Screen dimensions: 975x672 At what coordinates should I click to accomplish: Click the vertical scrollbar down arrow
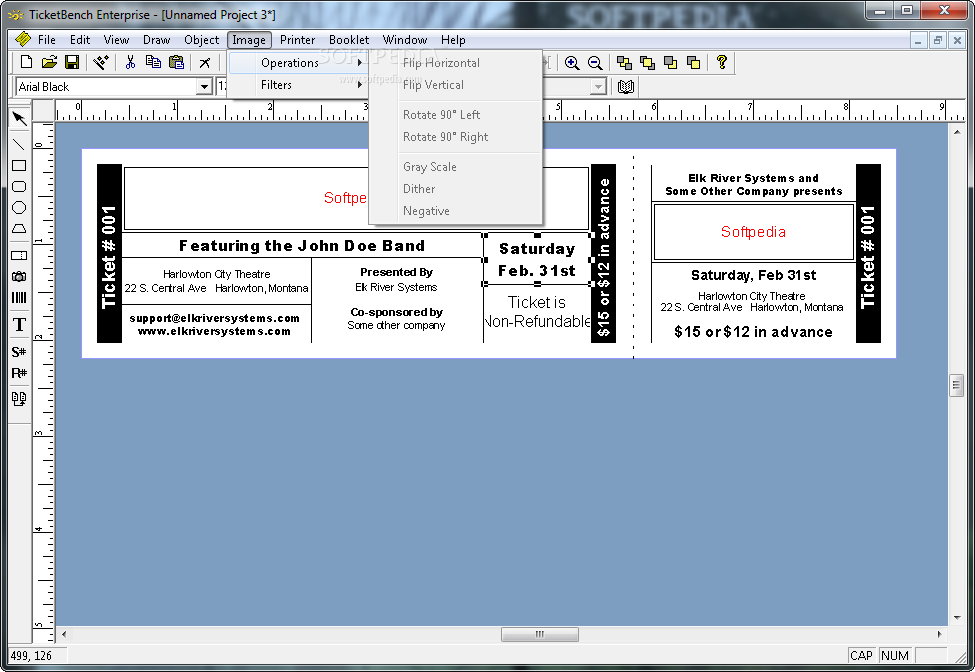point(957,618)
